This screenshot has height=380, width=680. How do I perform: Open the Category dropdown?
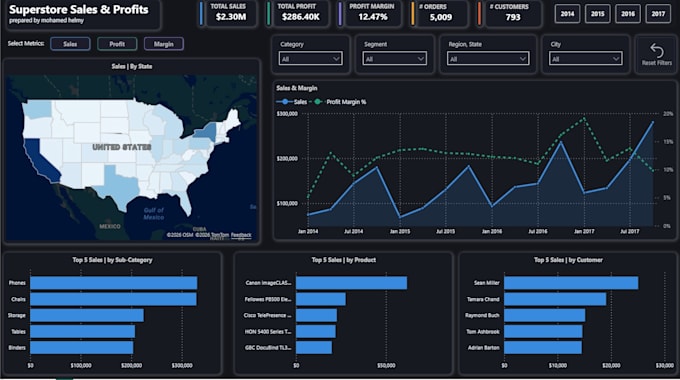coord(311,59)
